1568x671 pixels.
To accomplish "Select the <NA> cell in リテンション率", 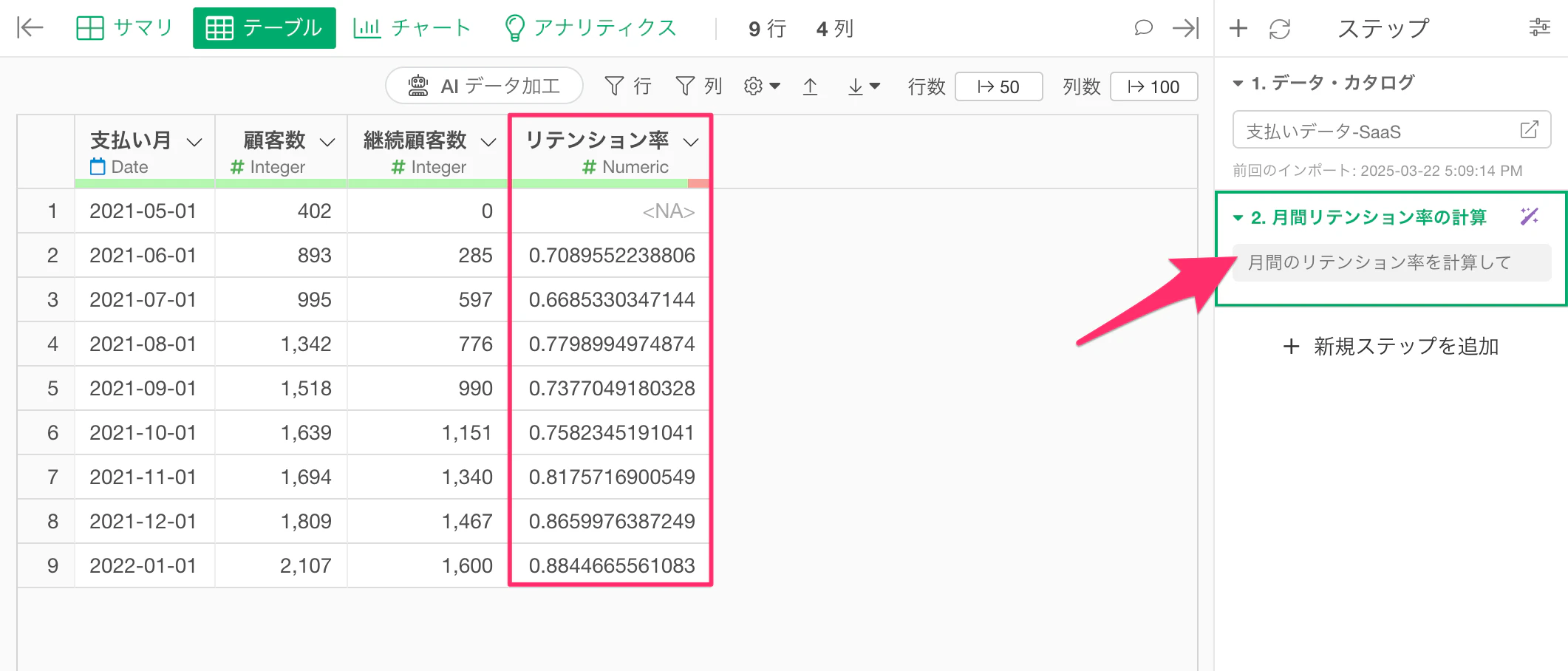I will coord(610,211).
